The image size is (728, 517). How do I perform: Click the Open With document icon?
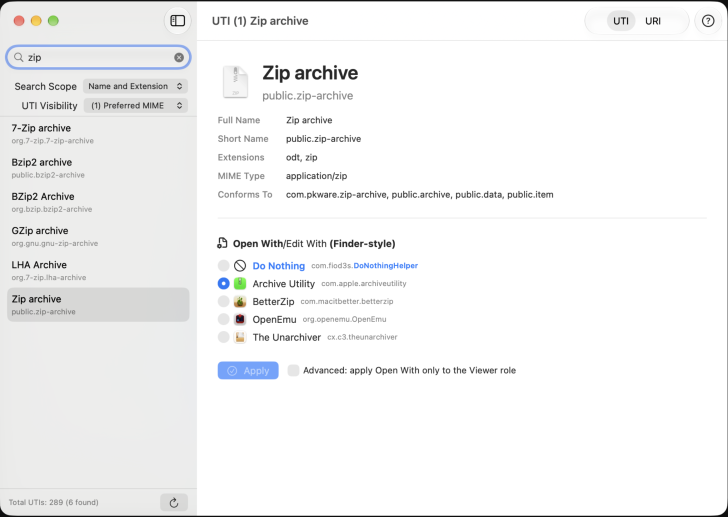222,243
